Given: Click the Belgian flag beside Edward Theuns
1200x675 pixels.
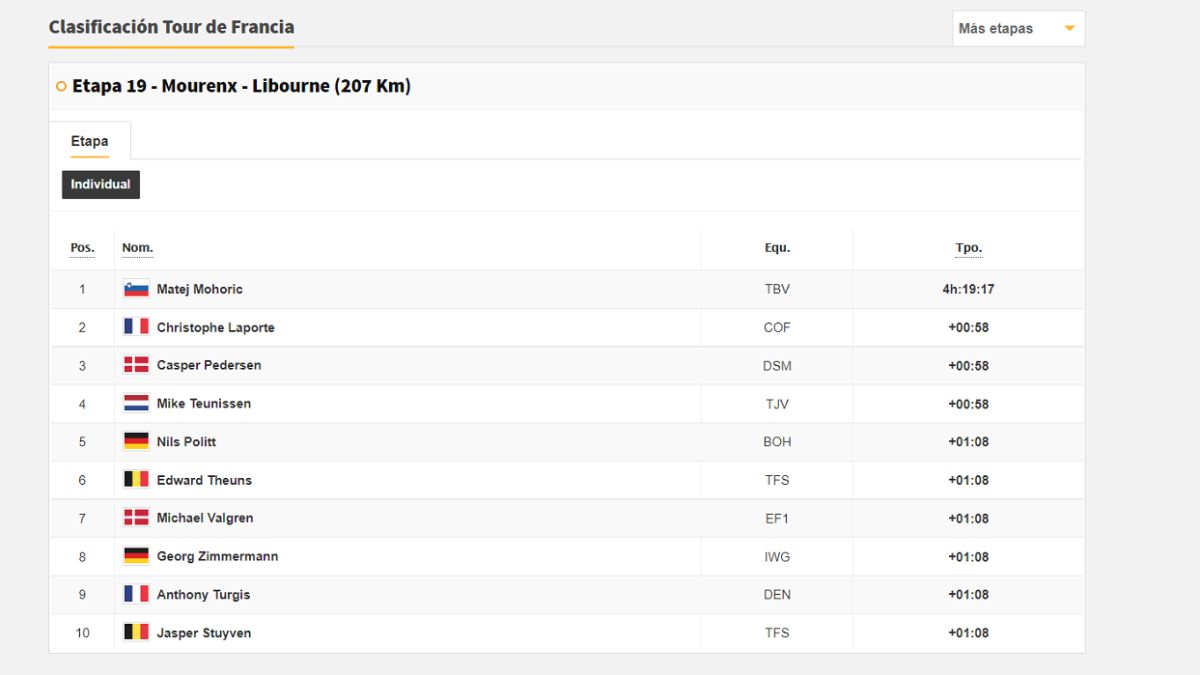Looking at the screenshot, I should coord(136,480).
